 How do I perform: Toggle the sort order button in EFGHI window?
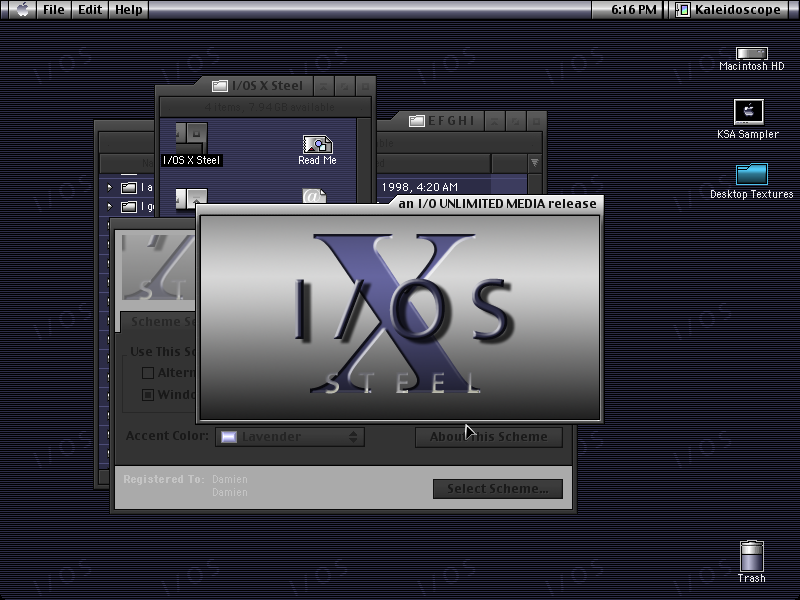[534, 163]
